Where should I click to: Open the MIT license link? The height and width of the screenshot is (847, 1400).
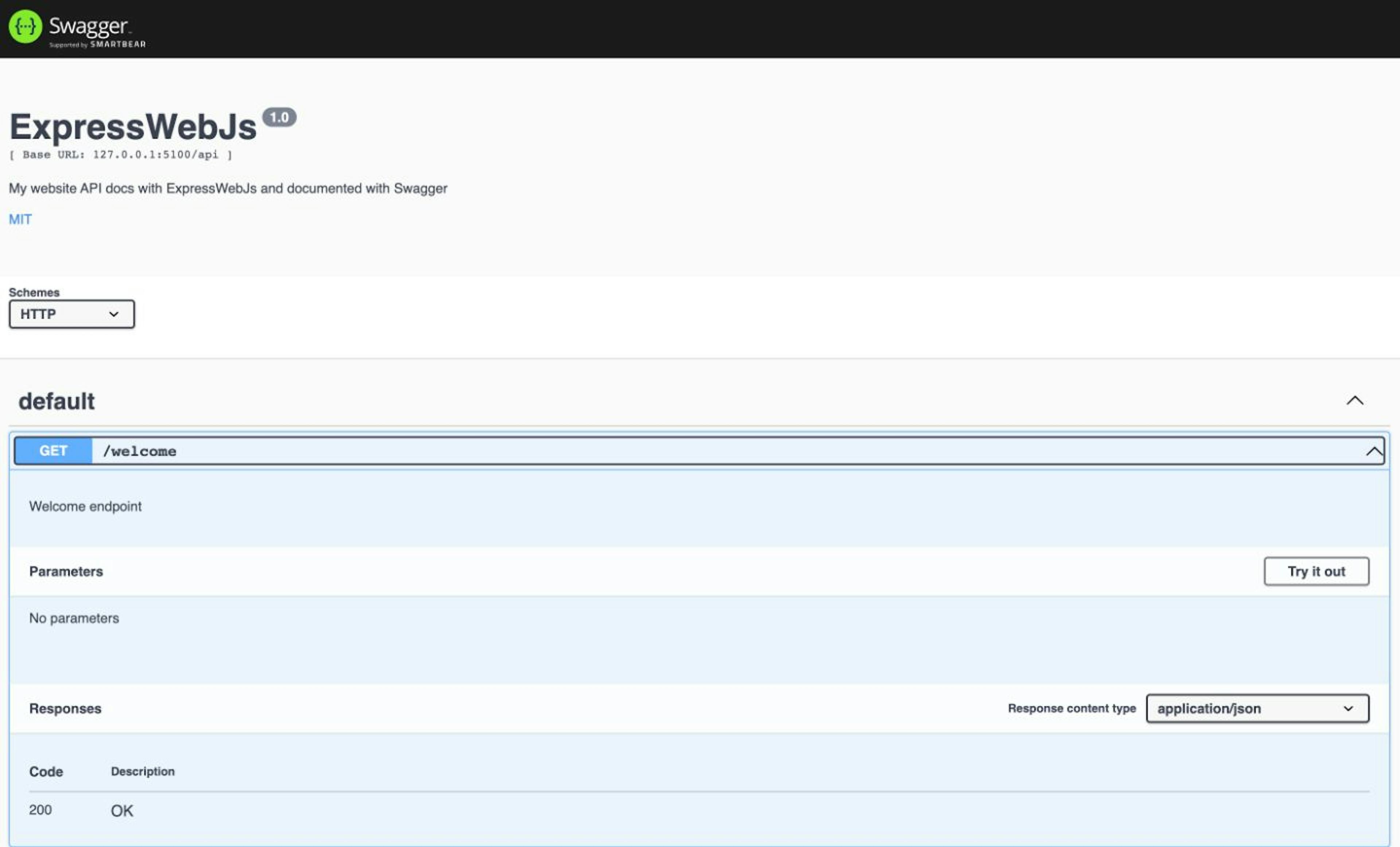[x=20, y=219]
